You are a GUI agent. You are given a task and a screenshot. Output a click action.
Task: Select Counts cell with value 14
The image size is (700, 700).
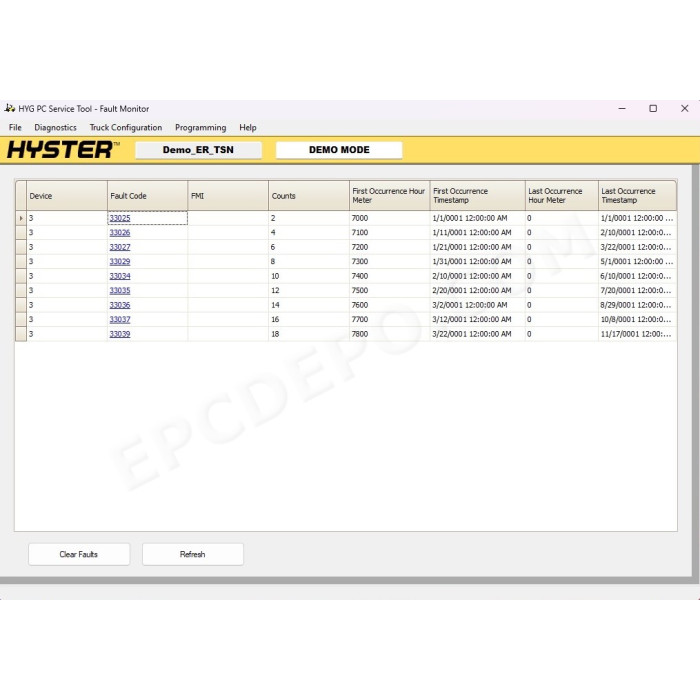(x=309, y=305)
